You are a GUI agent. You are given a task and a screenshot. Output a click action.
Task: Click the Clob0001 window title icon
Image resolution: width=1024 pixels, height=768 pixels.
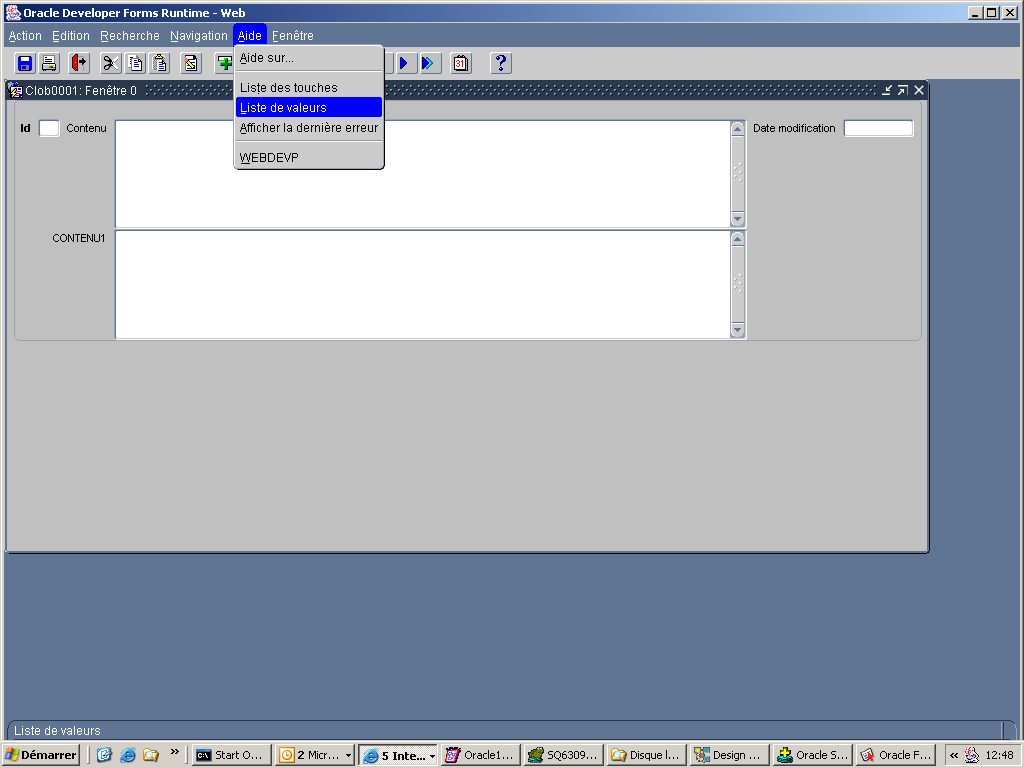coord(16,90)
